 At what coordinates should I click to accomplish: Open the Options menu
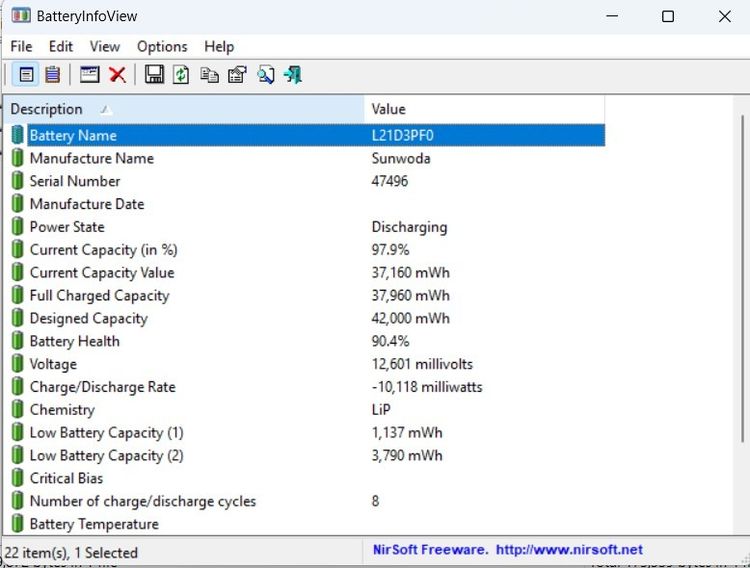click(162, 46)
